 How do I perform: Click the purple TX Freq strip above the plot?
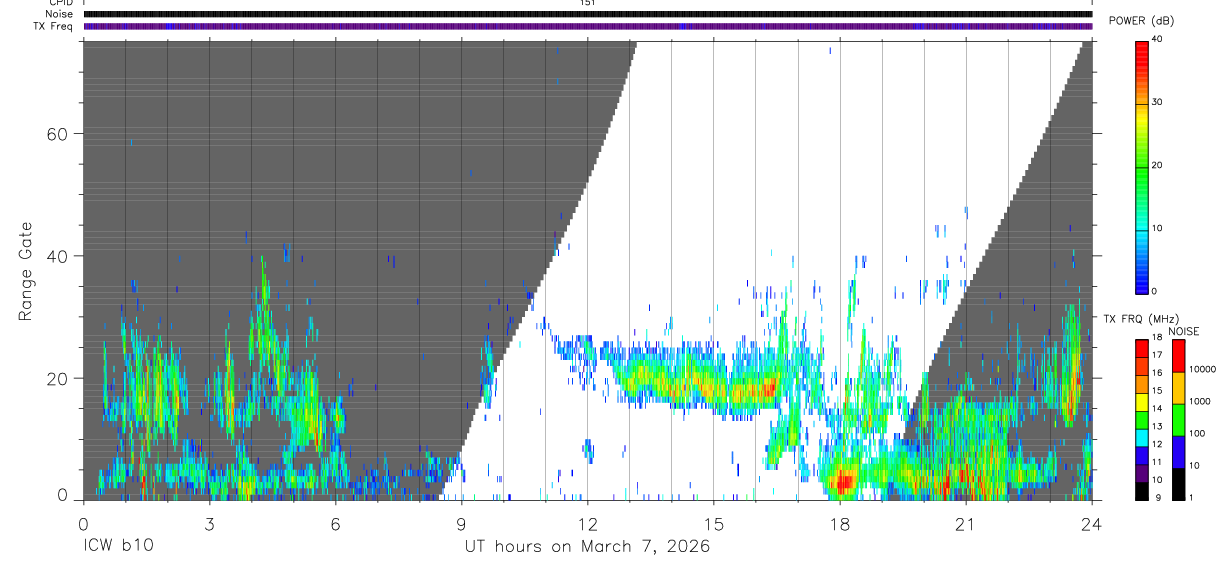587,26
